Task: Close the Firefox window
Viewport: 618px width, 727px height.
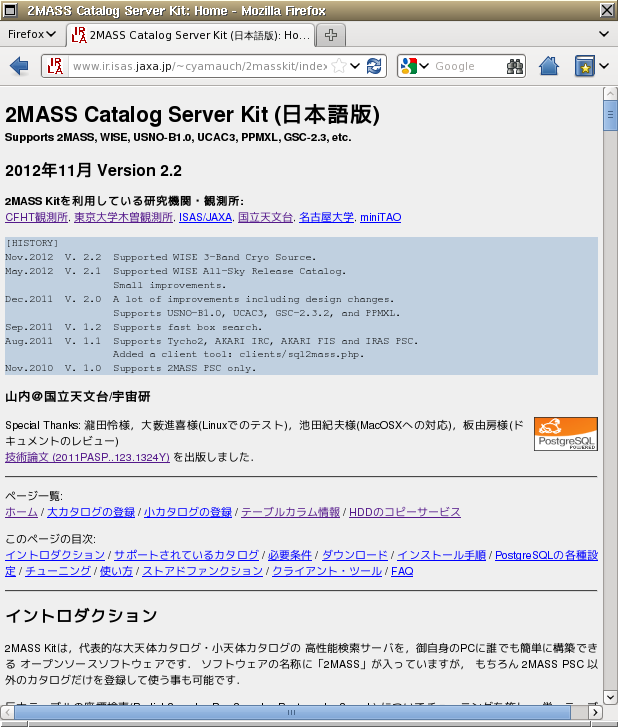Action: tap(607, 10)
